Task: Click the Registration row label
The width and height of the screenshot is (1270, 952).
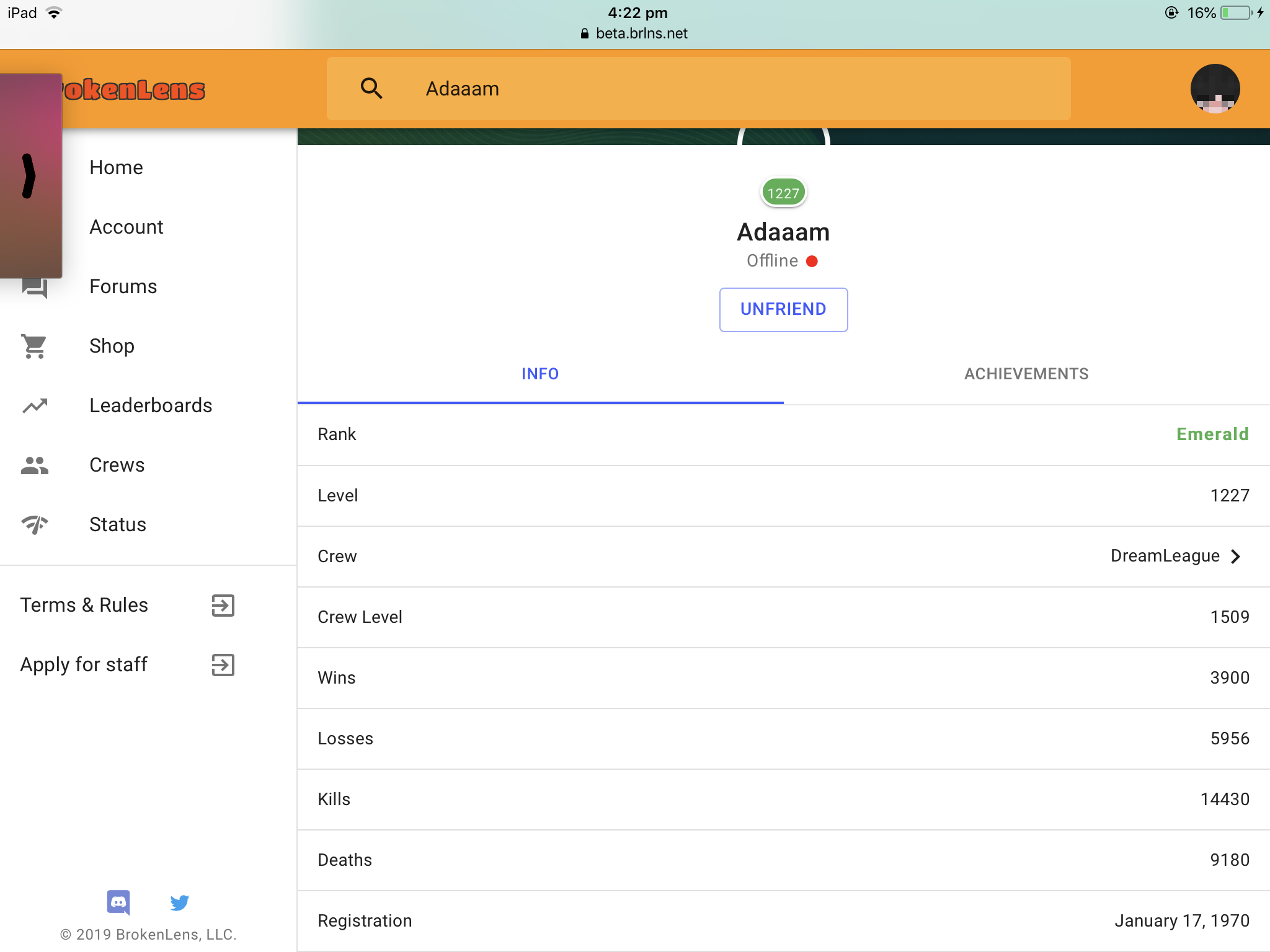Action: point(365,921)
